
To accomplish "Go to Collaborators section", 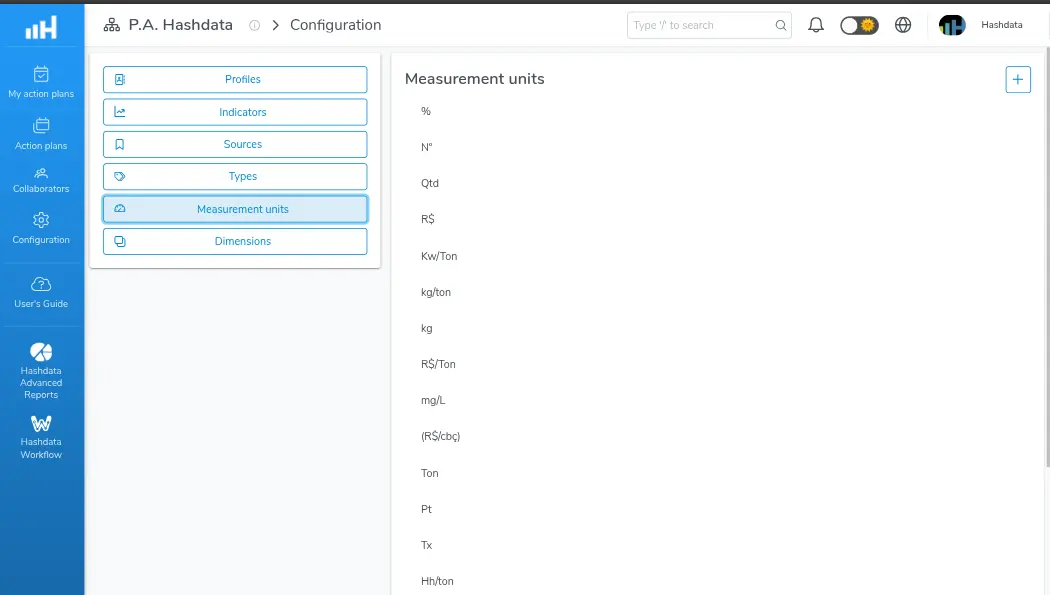I will point(41,181).
